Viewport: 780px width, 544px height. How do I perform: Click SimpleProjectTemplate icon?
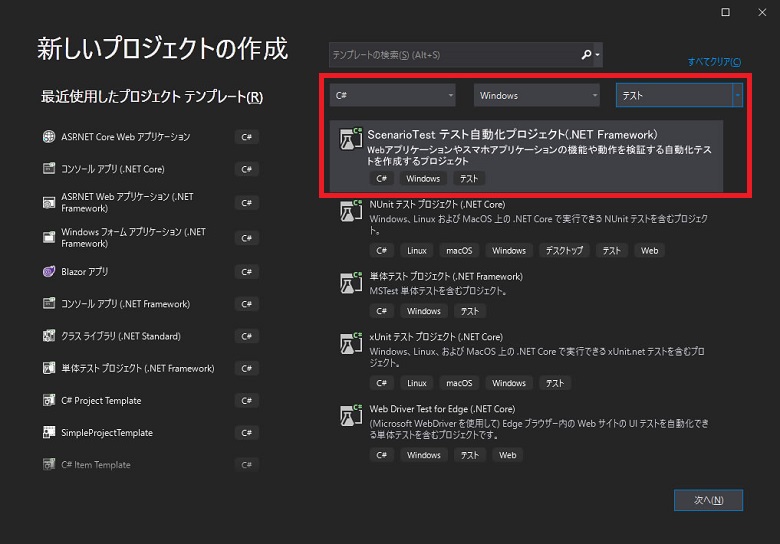click(49, 433)
